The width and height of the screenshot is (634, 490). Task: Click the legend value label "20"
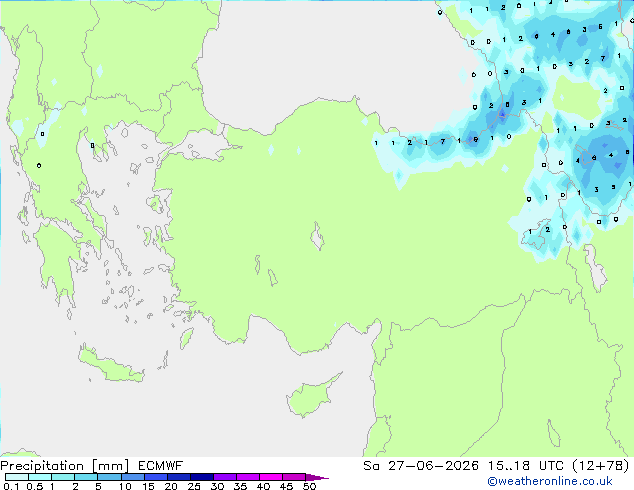pyautogui.click(x=171, y=486)
